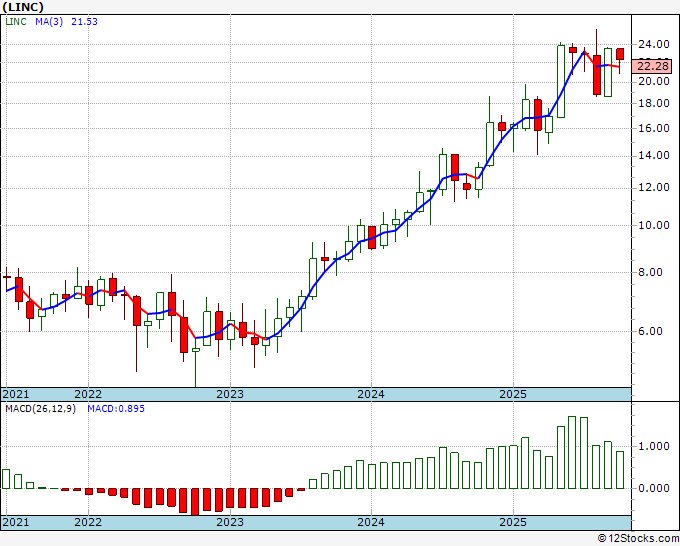The image size is (680, 546).
Task: Click 2025 on the price chart timeline
Action: tap(513, 394)
